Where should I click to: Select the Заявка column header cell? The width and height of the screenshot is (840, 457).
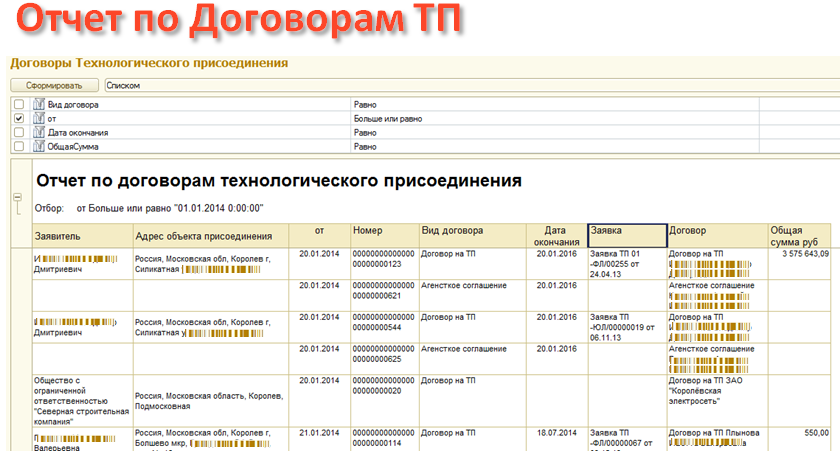click(x=627, y=235)
